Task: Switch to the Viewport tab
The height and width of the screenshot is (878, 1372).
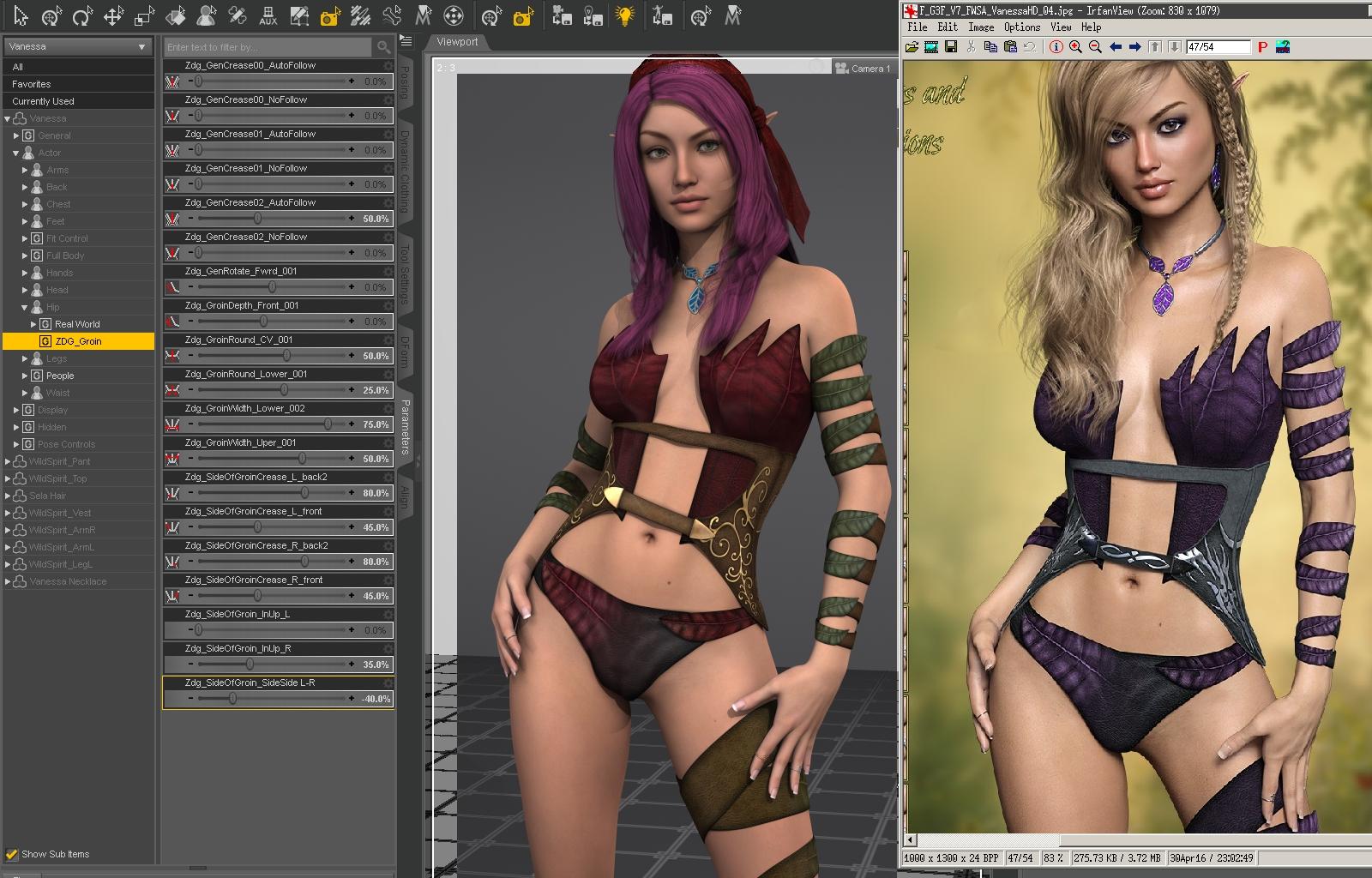Action: click(457, 42)
